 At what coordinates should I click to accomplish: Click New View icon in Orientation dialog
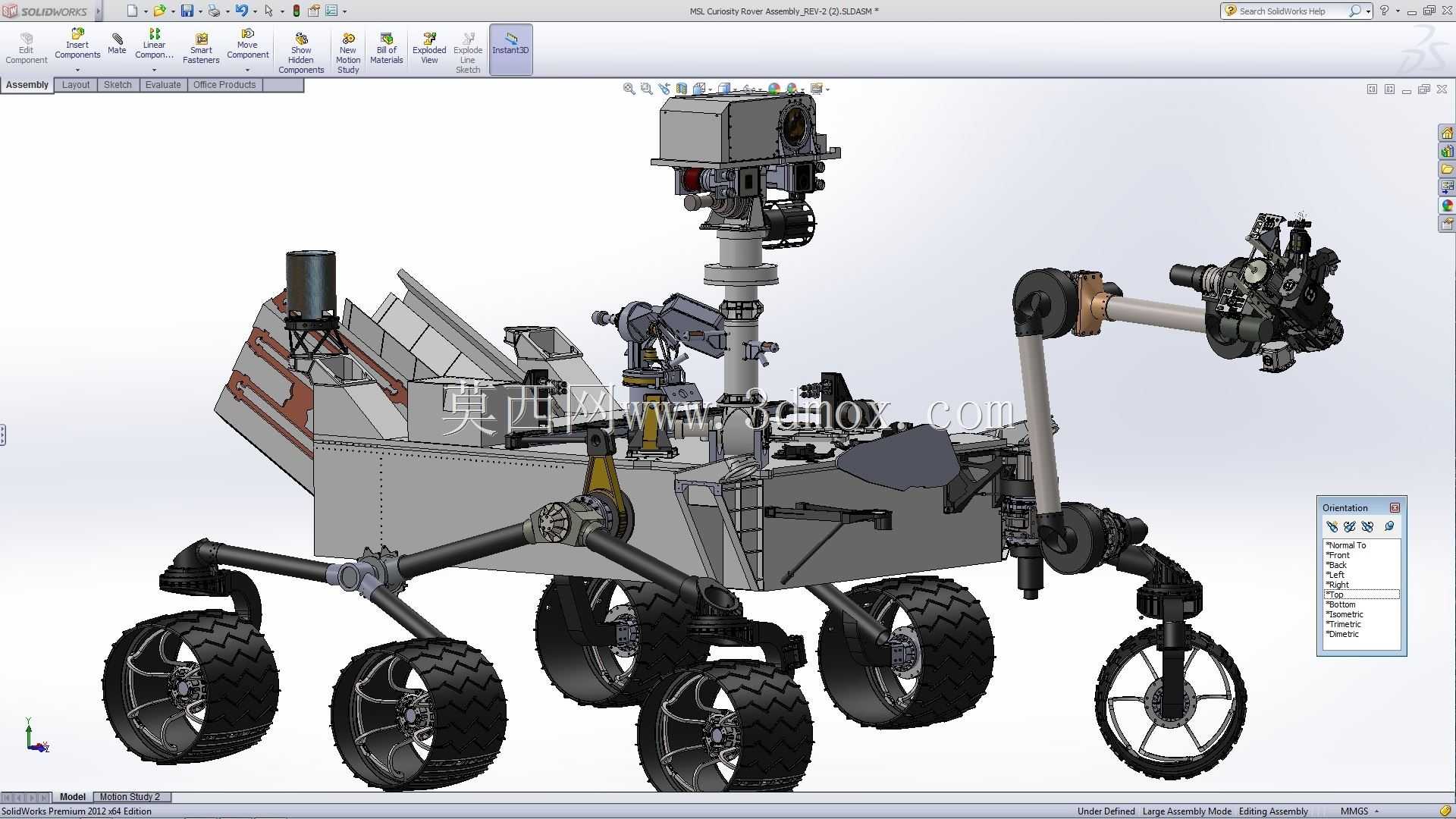[x=1332, y=526]
